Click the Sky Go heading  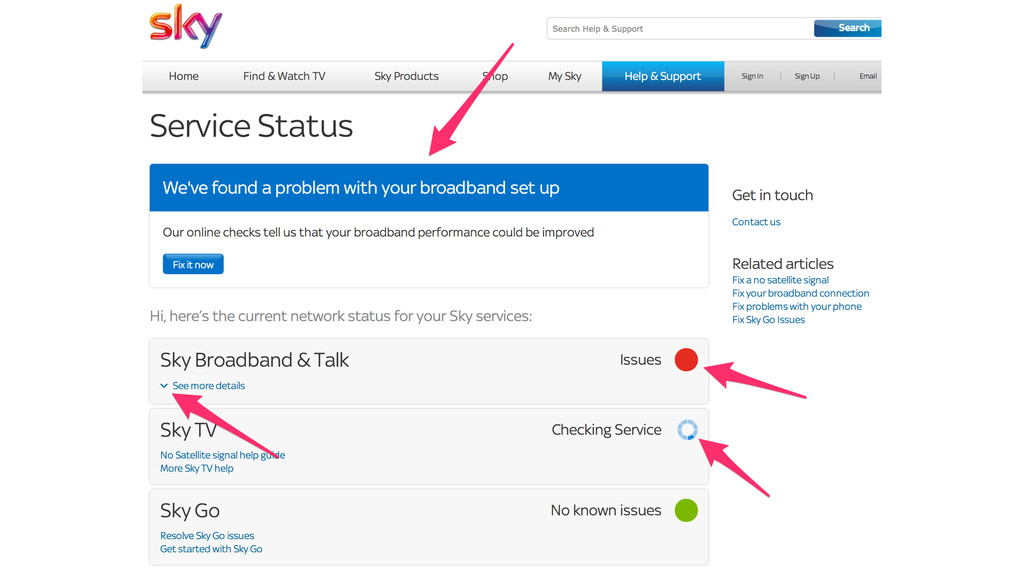click(190, 511)
